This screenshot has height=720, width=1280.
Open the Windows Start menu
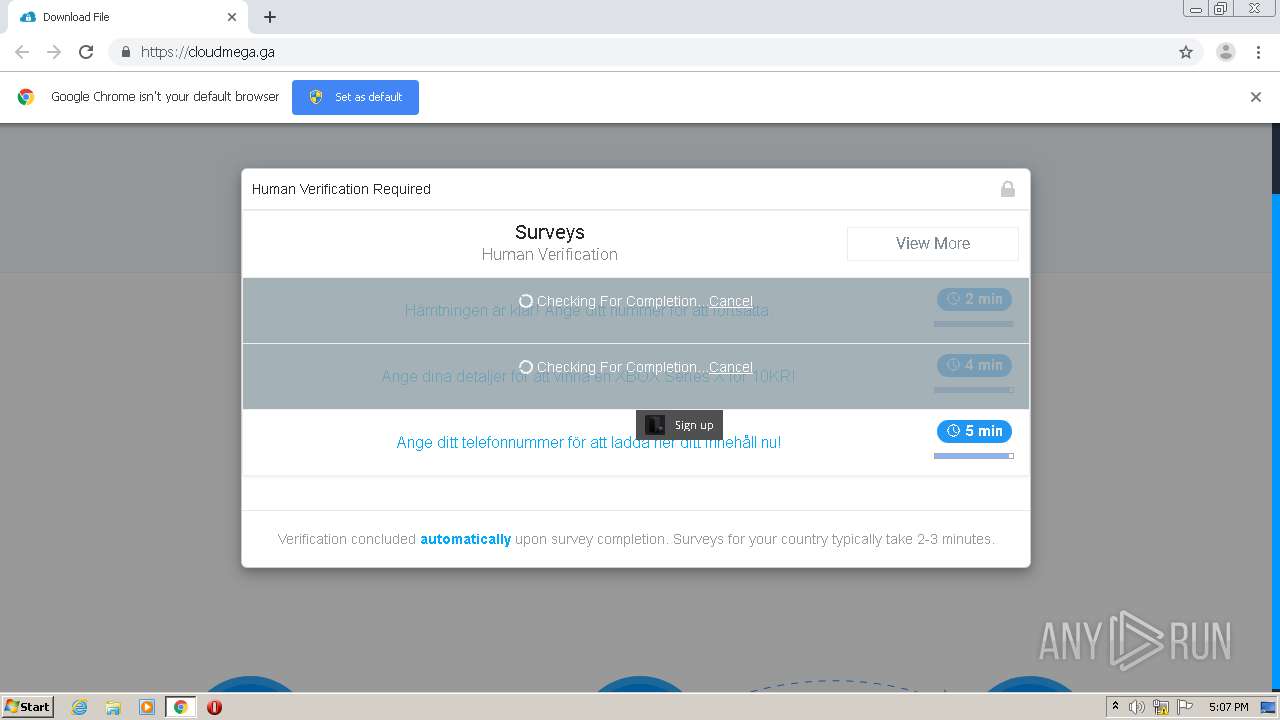click(28, 706)
